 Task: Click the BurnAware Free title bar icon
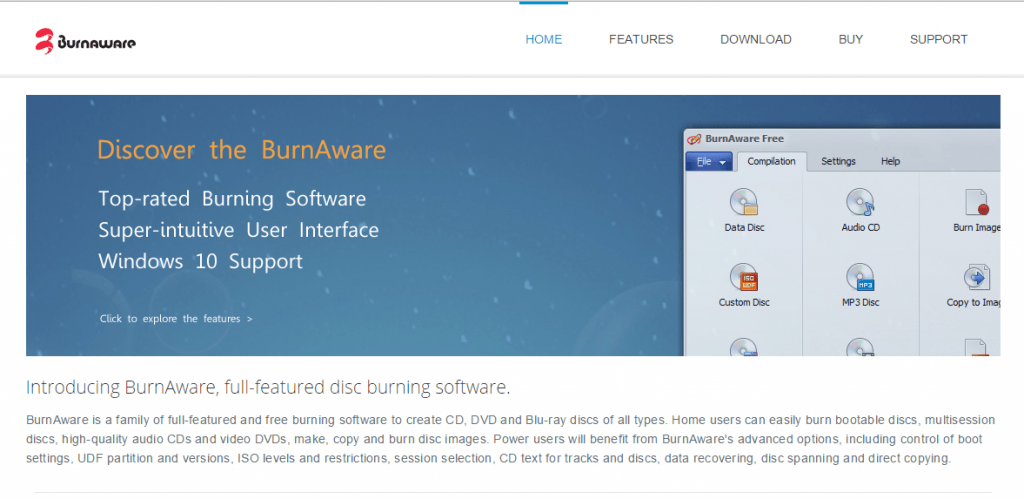[694, 138]
